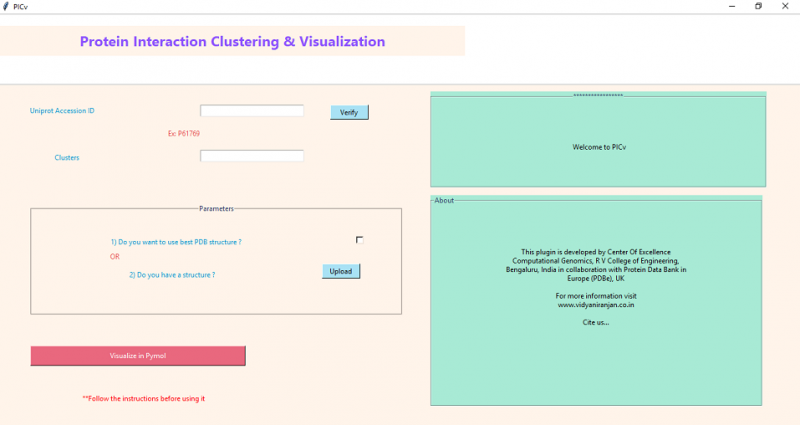Click the red Follow the instructions note

coord(144,398)
